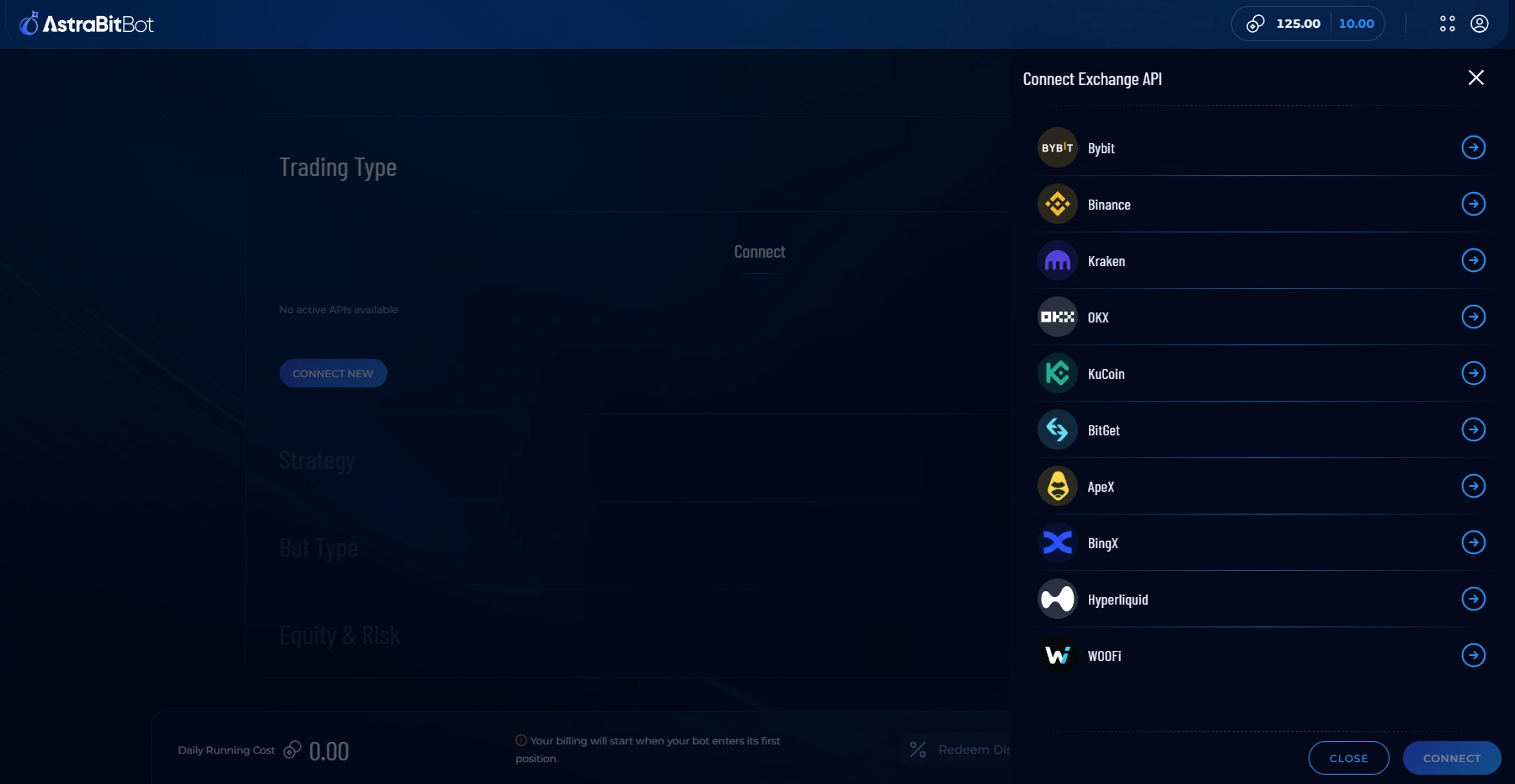Image resolution: width=1515 pixels, height=784 pixels.
Task: Click the AstraBitBot logo
Action: [x=87, y=24]
